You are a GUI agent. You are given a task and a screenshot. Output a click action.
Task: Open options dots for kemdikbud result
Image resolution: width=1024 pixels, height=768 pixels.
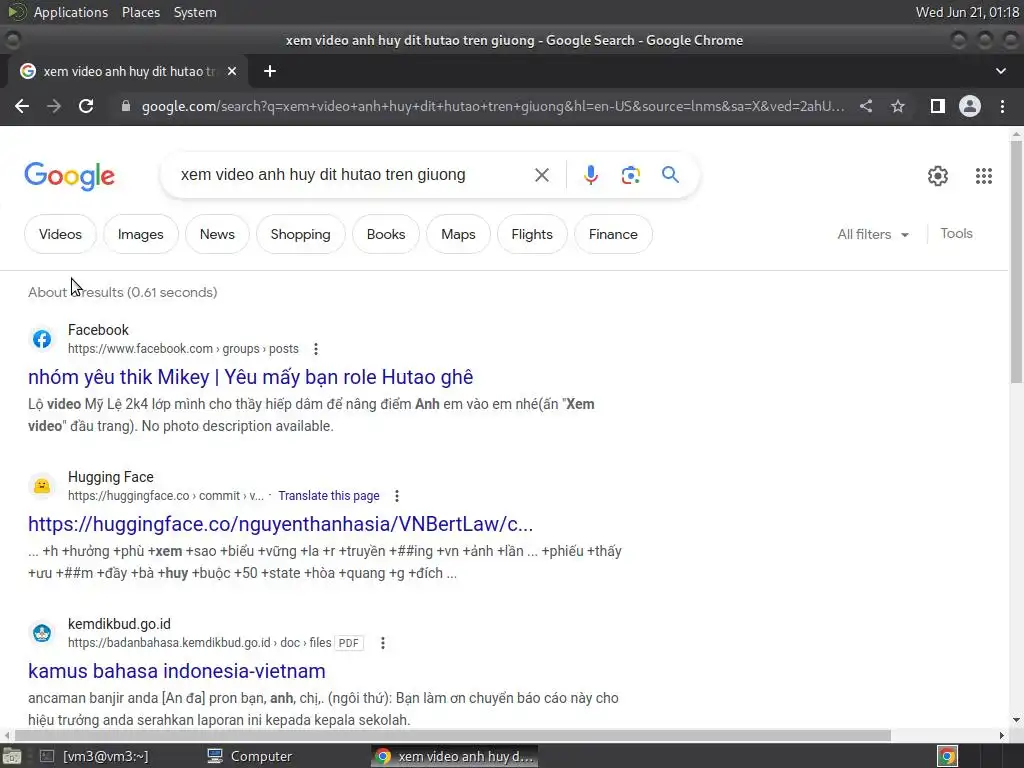[x=383, y=643]
